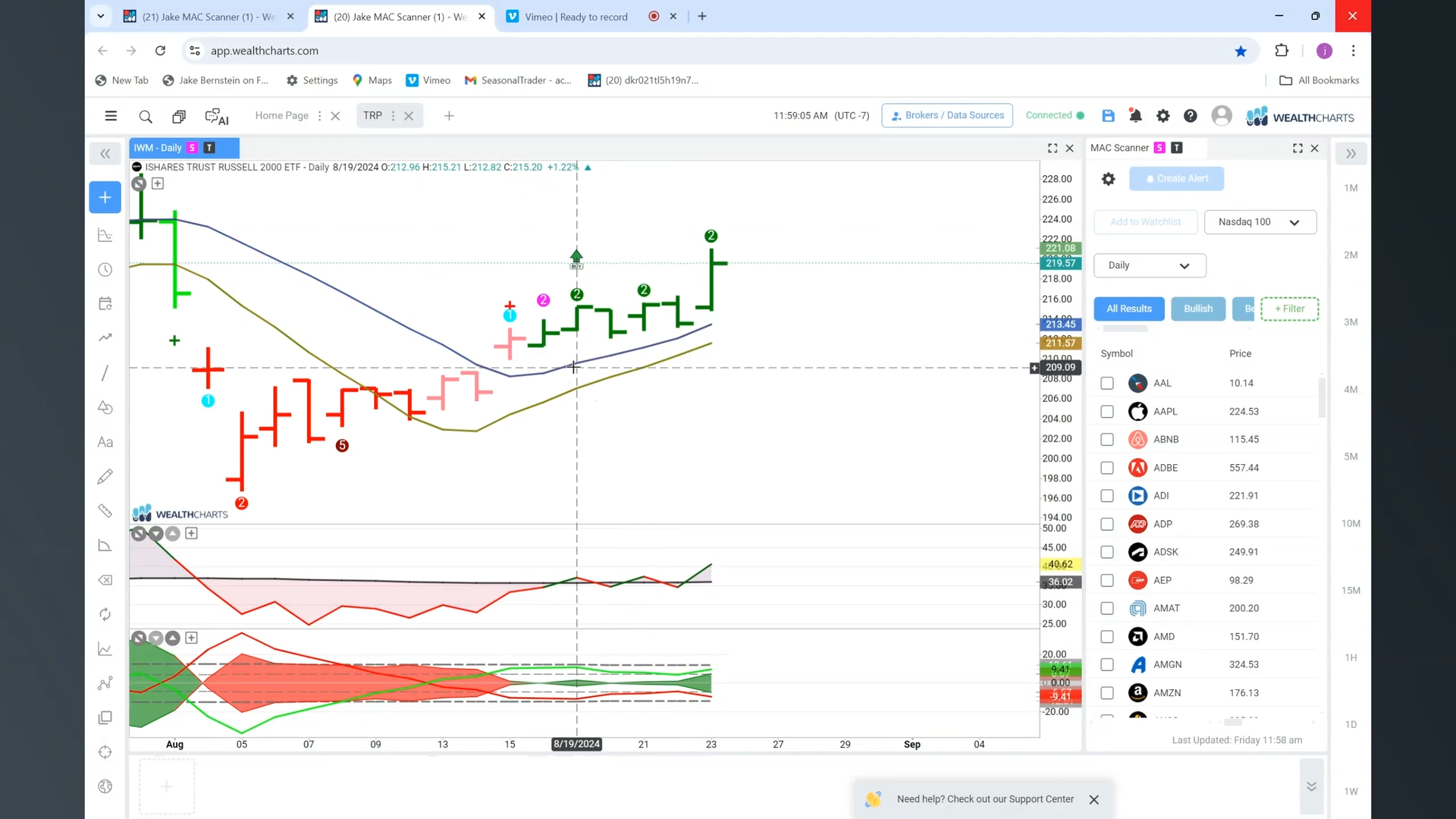Click the scanner list vertical scrollbar
The width and height of the screenshot is (1456, 819).
(x=1322, y=398)
